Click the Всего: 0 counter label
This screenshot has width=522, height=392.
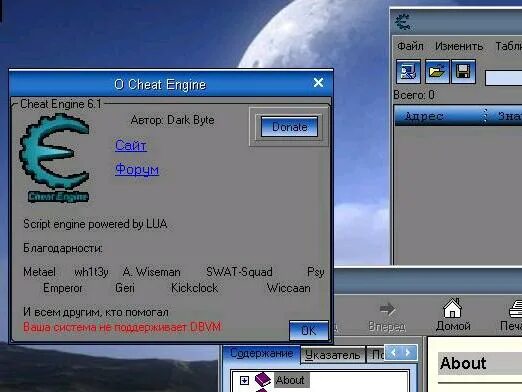(414, 95)
